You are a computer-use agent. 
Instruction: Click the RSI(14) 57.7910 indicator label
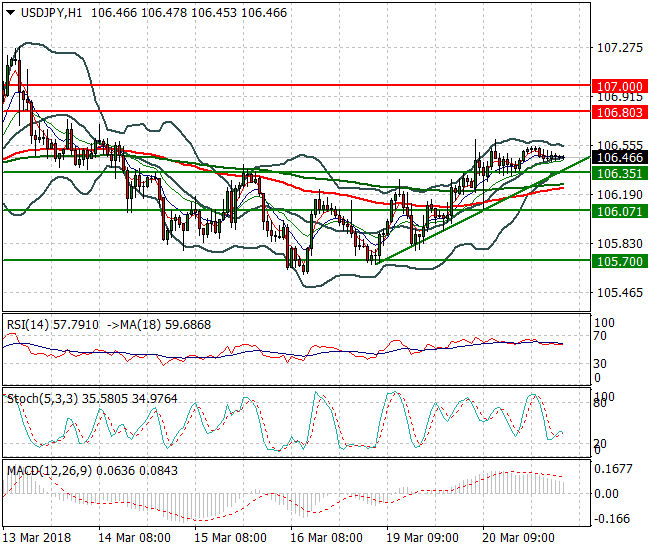point(53,325)
